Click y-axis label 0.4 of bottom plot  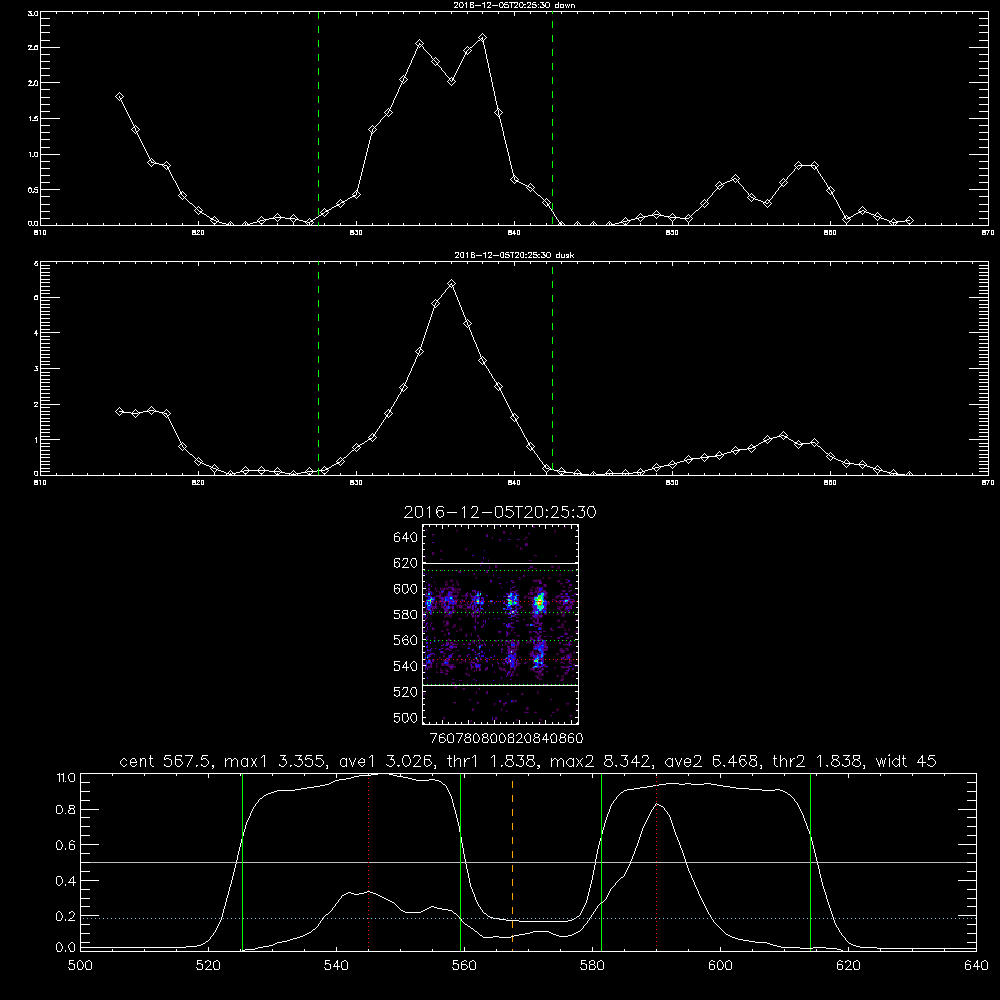click(x=66, y=881)
